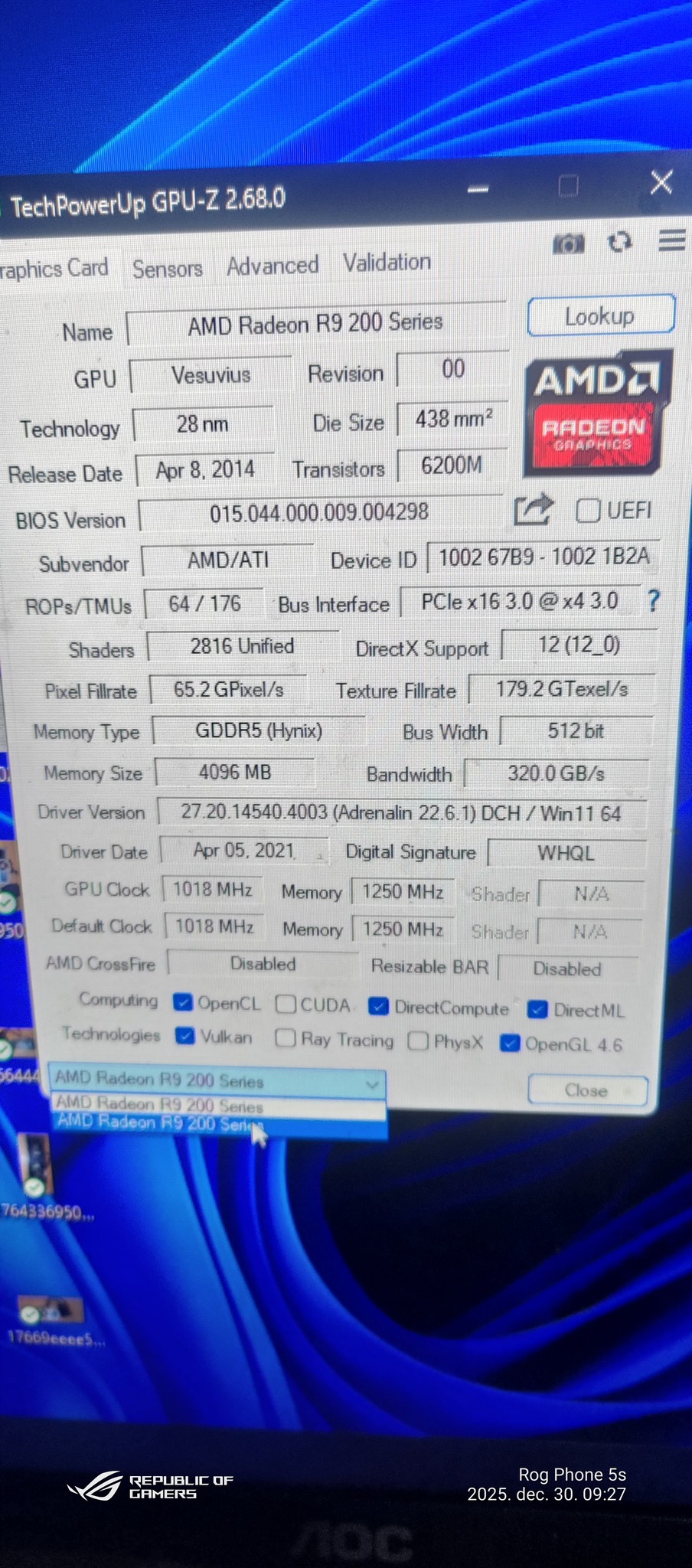Select first AMD Radeon R9 200 Series option
The image size is (692, 1568).
coord(218,1105)
